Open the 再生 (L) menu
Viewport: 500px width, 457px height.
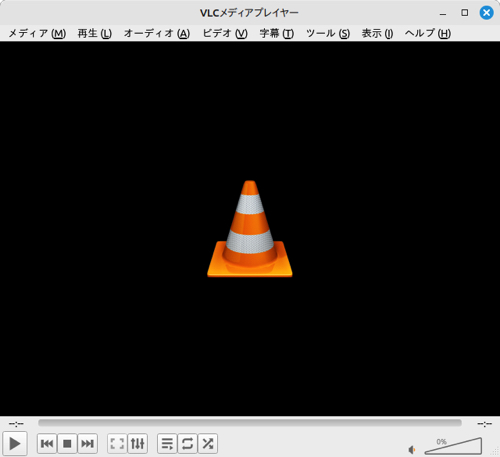pyautogui.click(x=95, y=33)
